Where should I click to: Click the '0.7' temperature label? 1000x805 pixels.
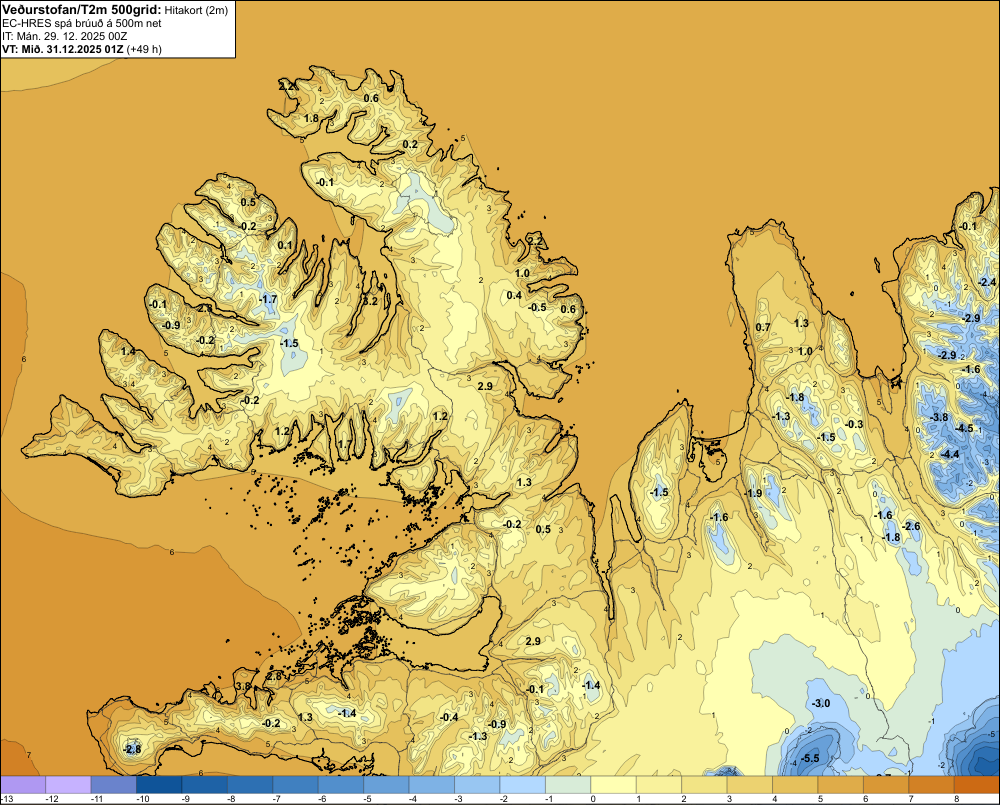(763, 328)
